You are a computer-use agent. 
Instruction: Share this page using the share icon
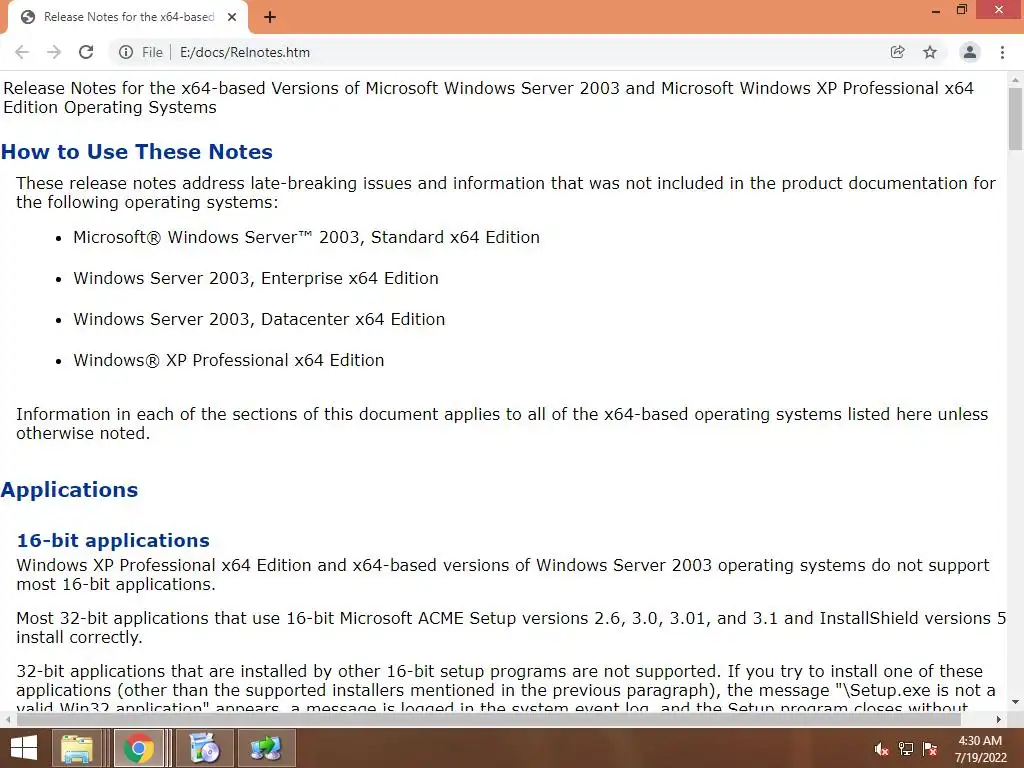(x=897, y=52)
